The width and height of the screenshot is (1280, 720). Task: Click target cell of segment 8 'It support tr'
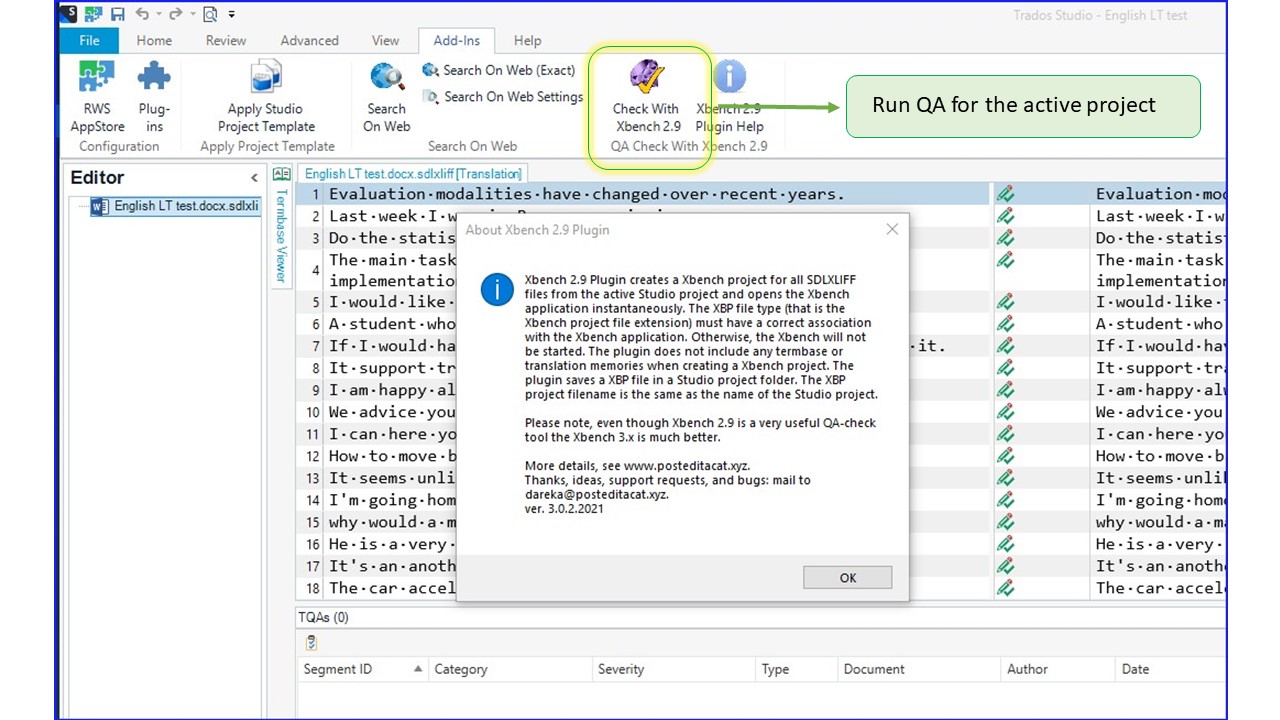point(1159,368)
